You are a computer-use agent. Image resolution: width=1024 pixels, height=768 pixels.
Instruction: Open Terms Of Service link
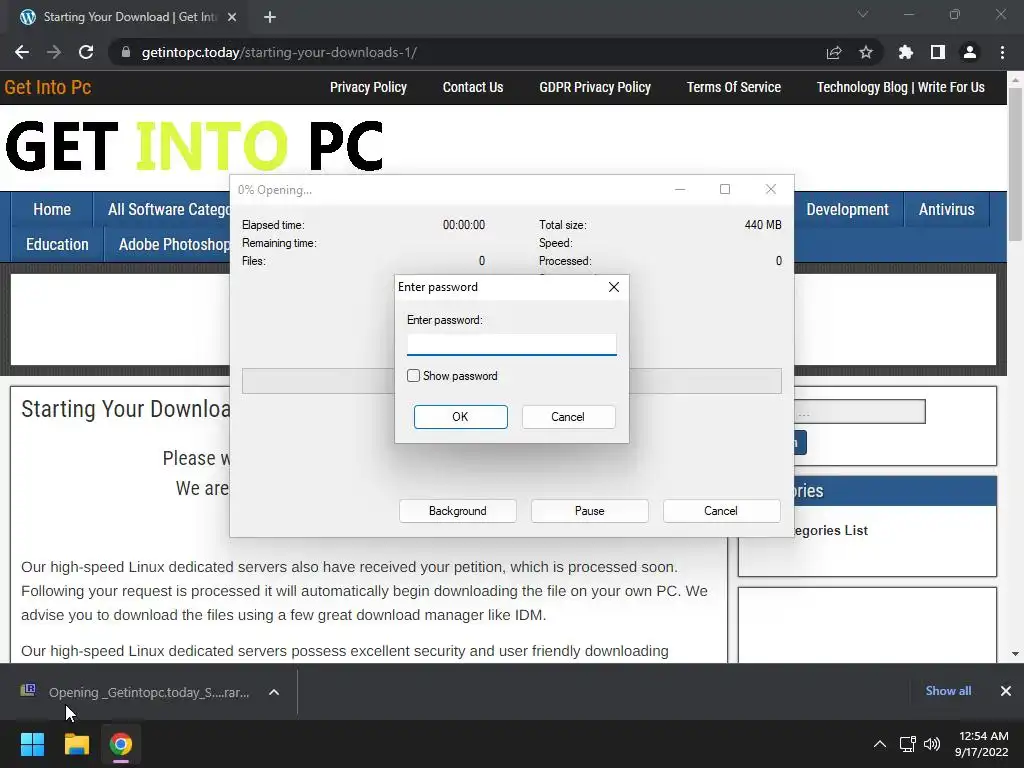733,88
